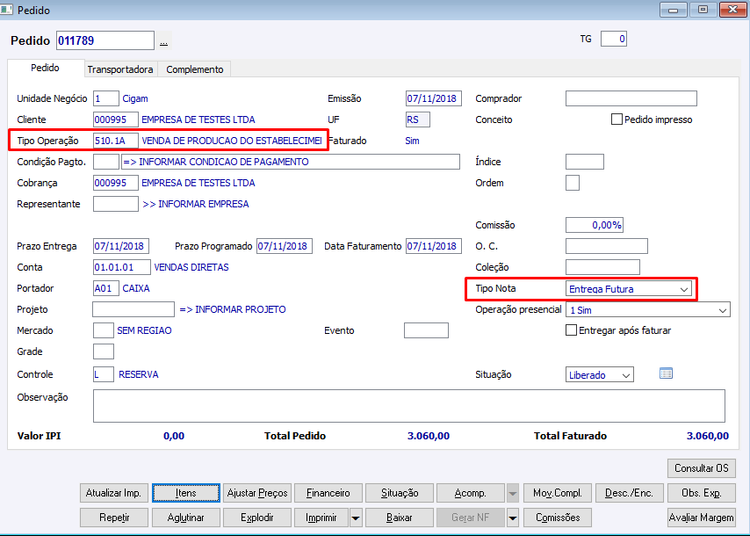Click the Baixar button

(x=399, y=517)
